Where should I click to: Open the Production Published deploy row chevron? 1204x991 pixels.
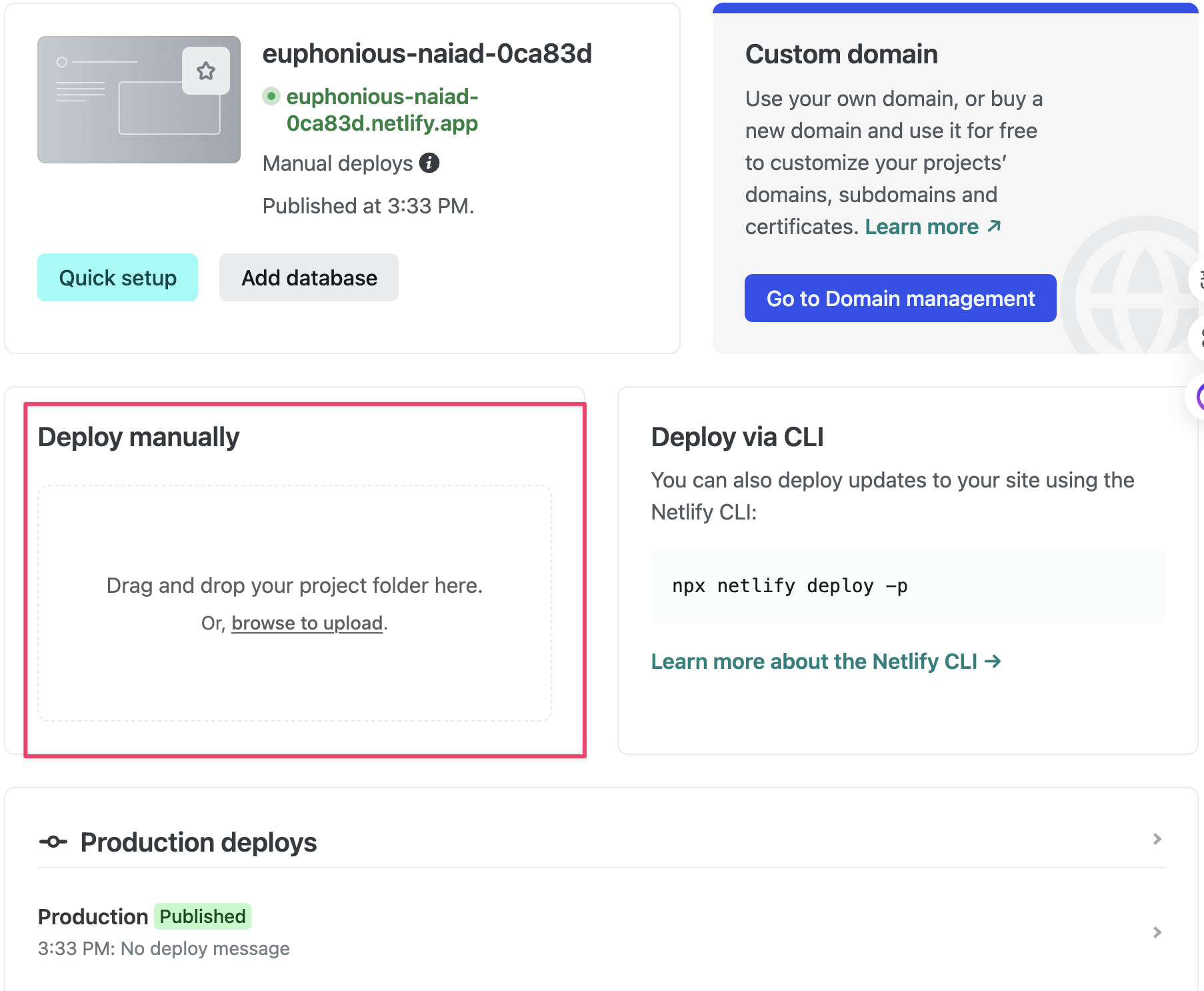point(1157,932)
